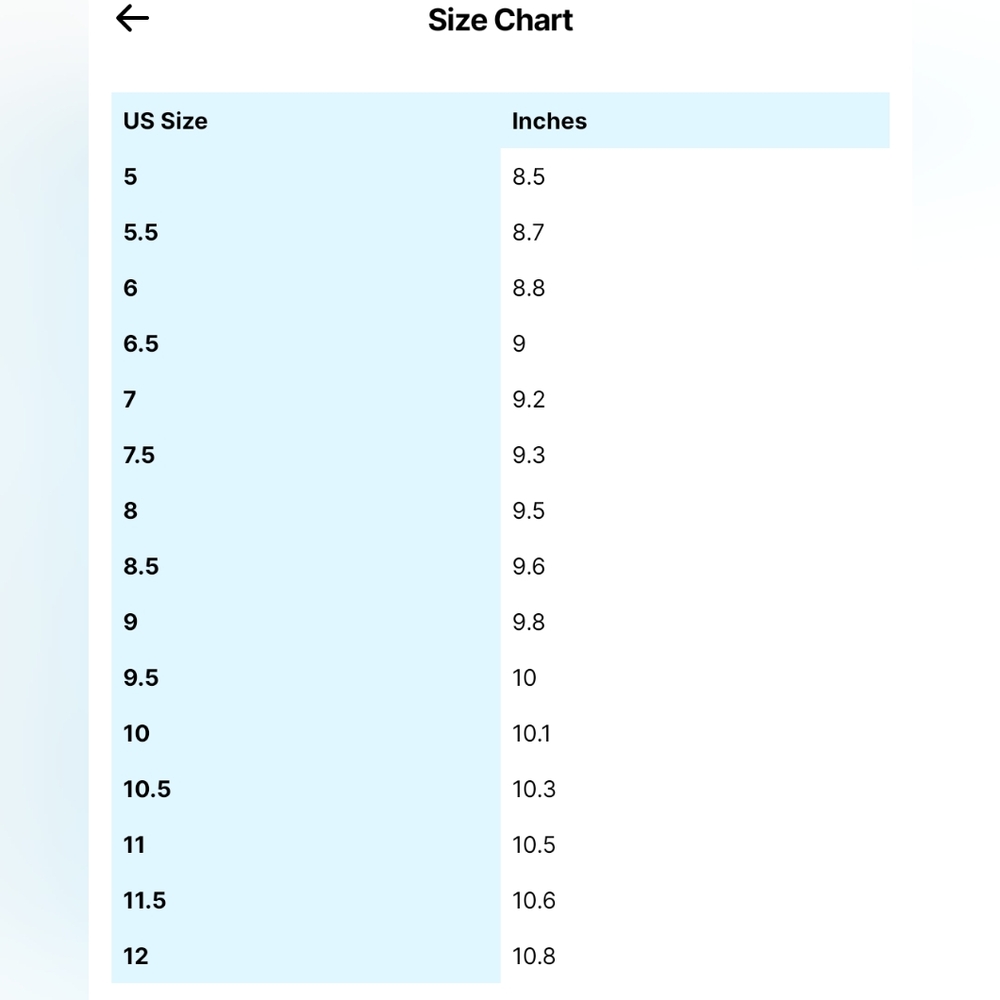Select the 9.5 inches value

(528, 511)
